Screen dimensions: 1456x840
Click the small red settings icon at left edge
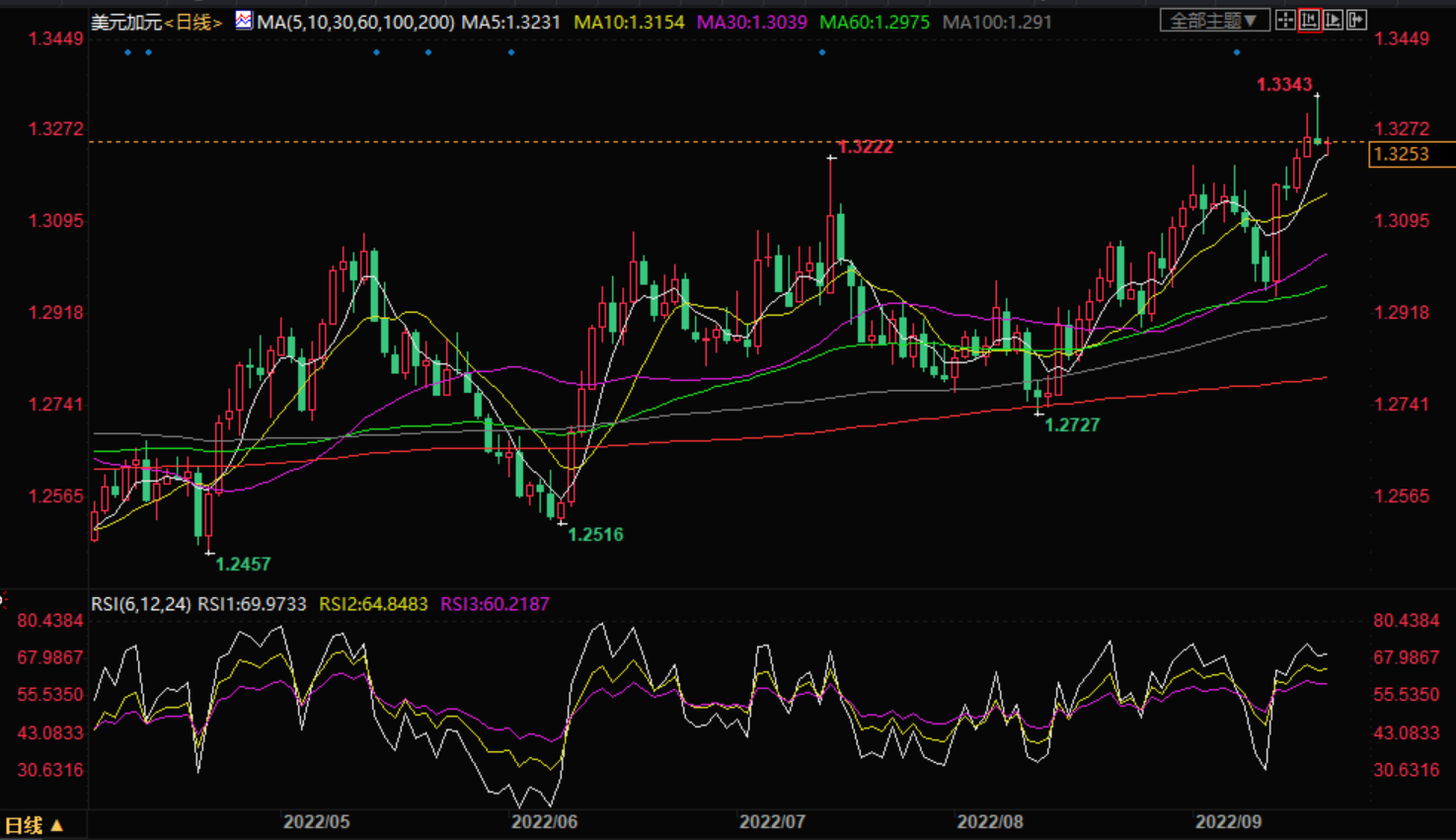(3, 599)
